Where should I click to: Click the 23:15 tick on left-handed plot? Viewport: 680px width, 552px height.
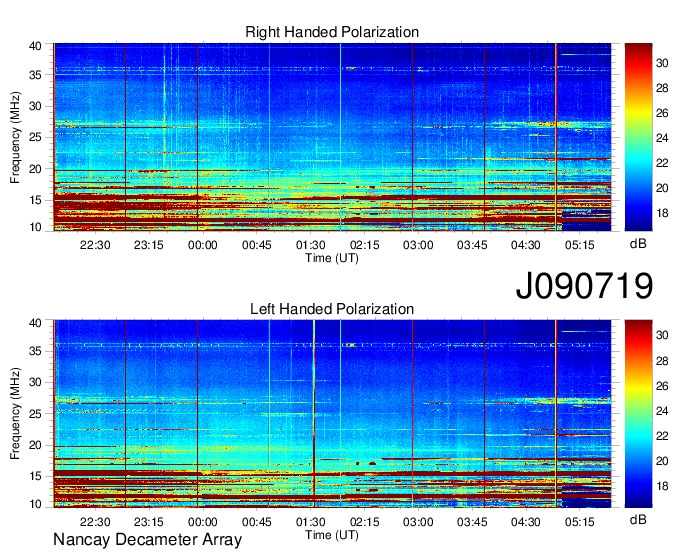pos(149,522)
